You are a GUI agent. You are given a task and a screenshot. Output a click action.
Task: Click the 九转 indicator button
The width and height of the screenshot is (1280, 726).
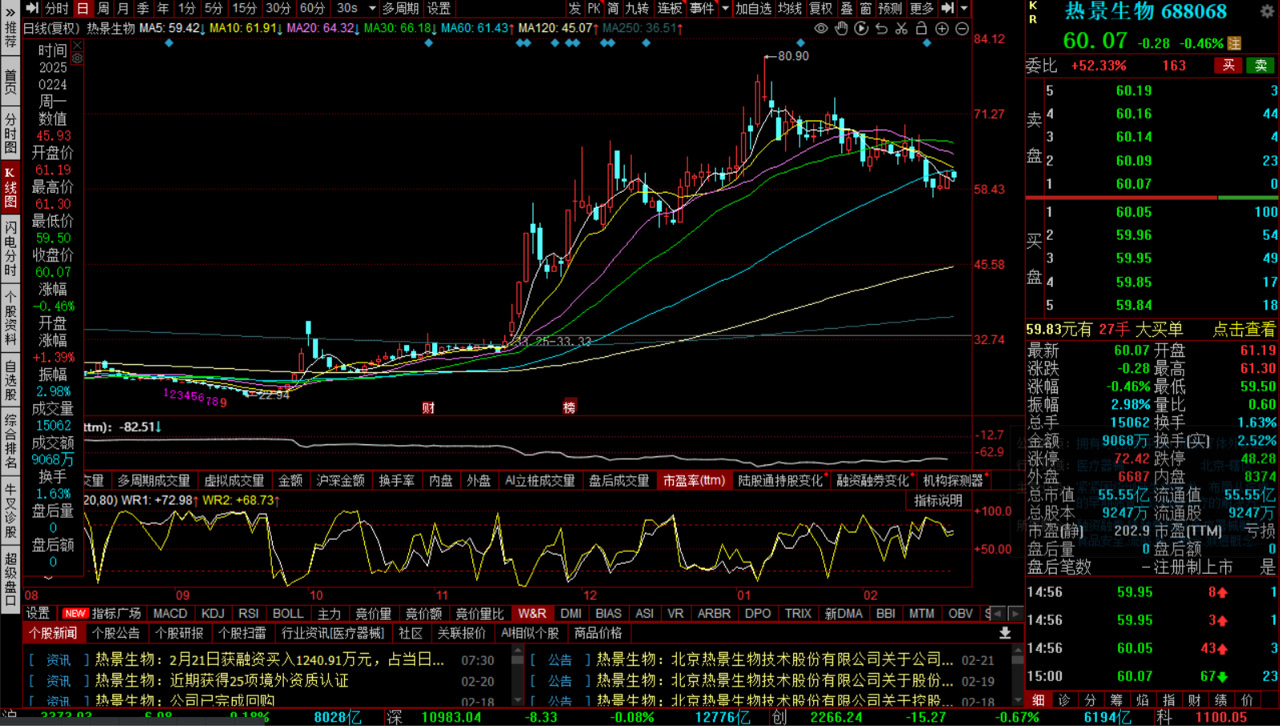pos(637,8)
